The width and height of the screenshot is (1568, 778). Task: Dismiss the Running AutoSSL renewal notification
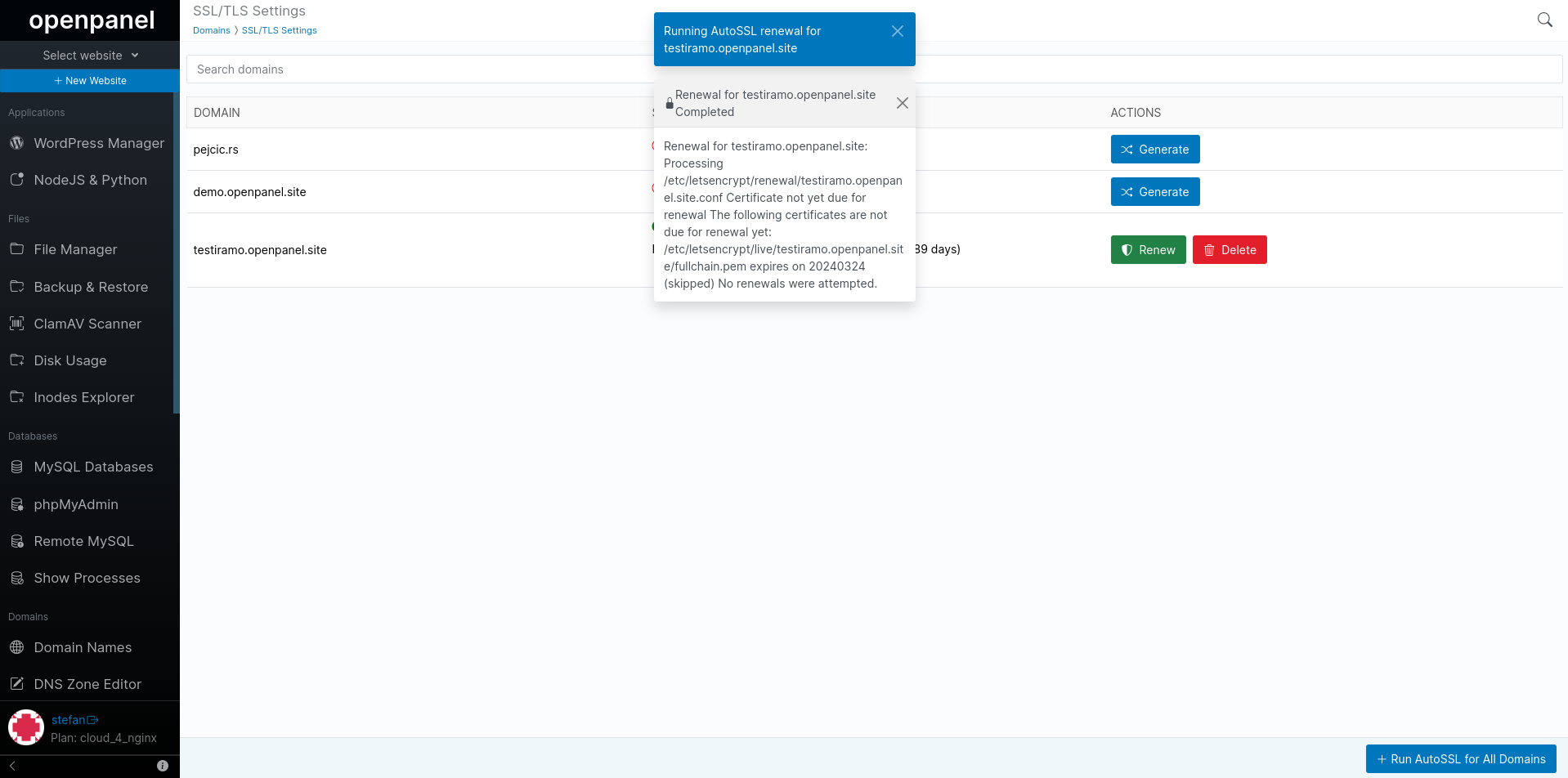(x=898, y=31)
